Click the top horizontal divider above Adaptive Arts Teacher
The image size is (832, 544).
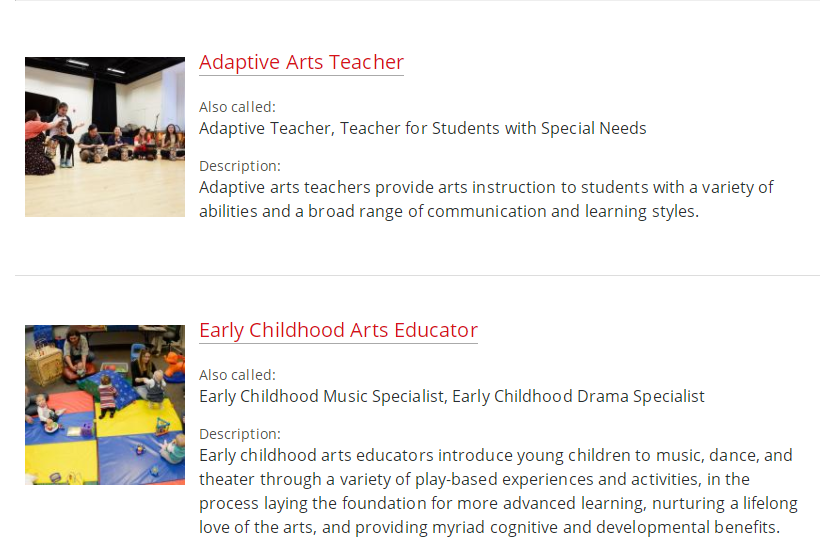click(x=417, y=1)
